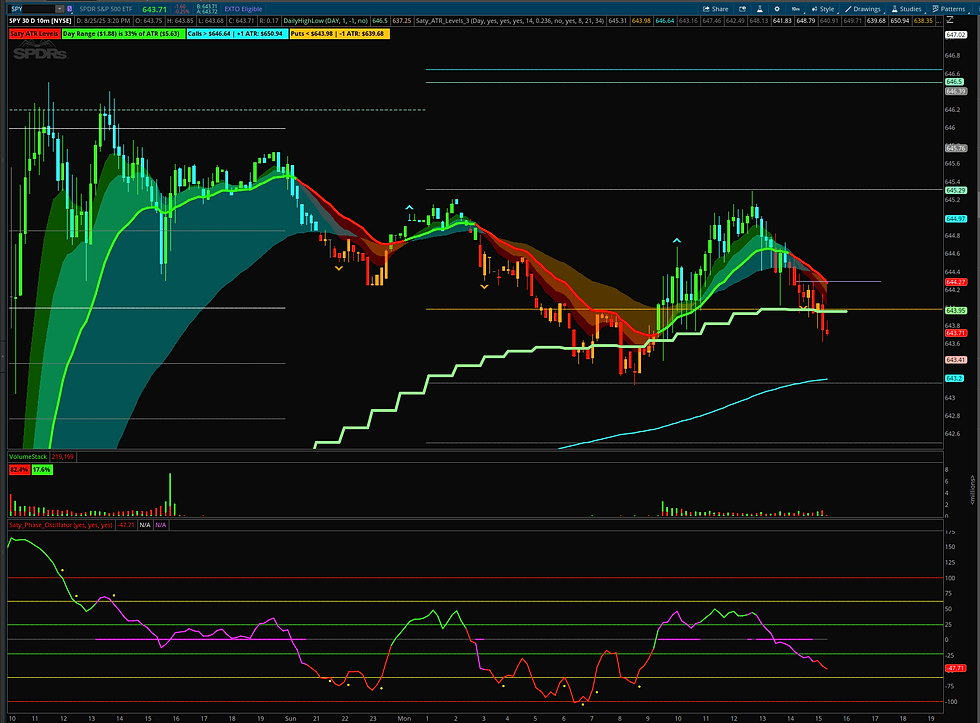This screenshot has width=980, height=723.
Task: Click the Mon date label on time axis
Action: pyautogui.click(x=404, y=719)
